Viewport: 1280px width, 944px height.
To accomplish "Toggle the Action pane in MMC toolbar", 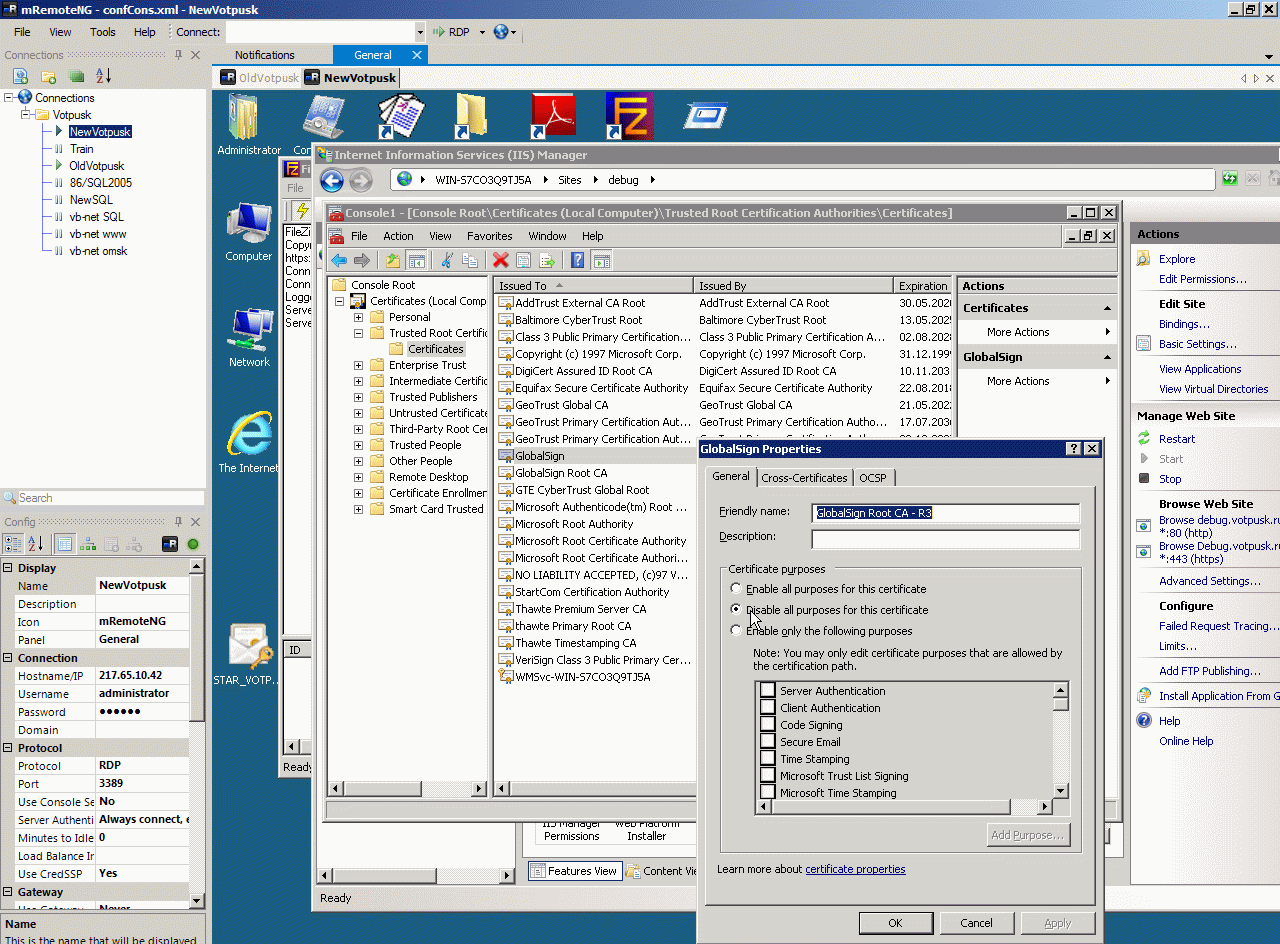I will (601, 261).
